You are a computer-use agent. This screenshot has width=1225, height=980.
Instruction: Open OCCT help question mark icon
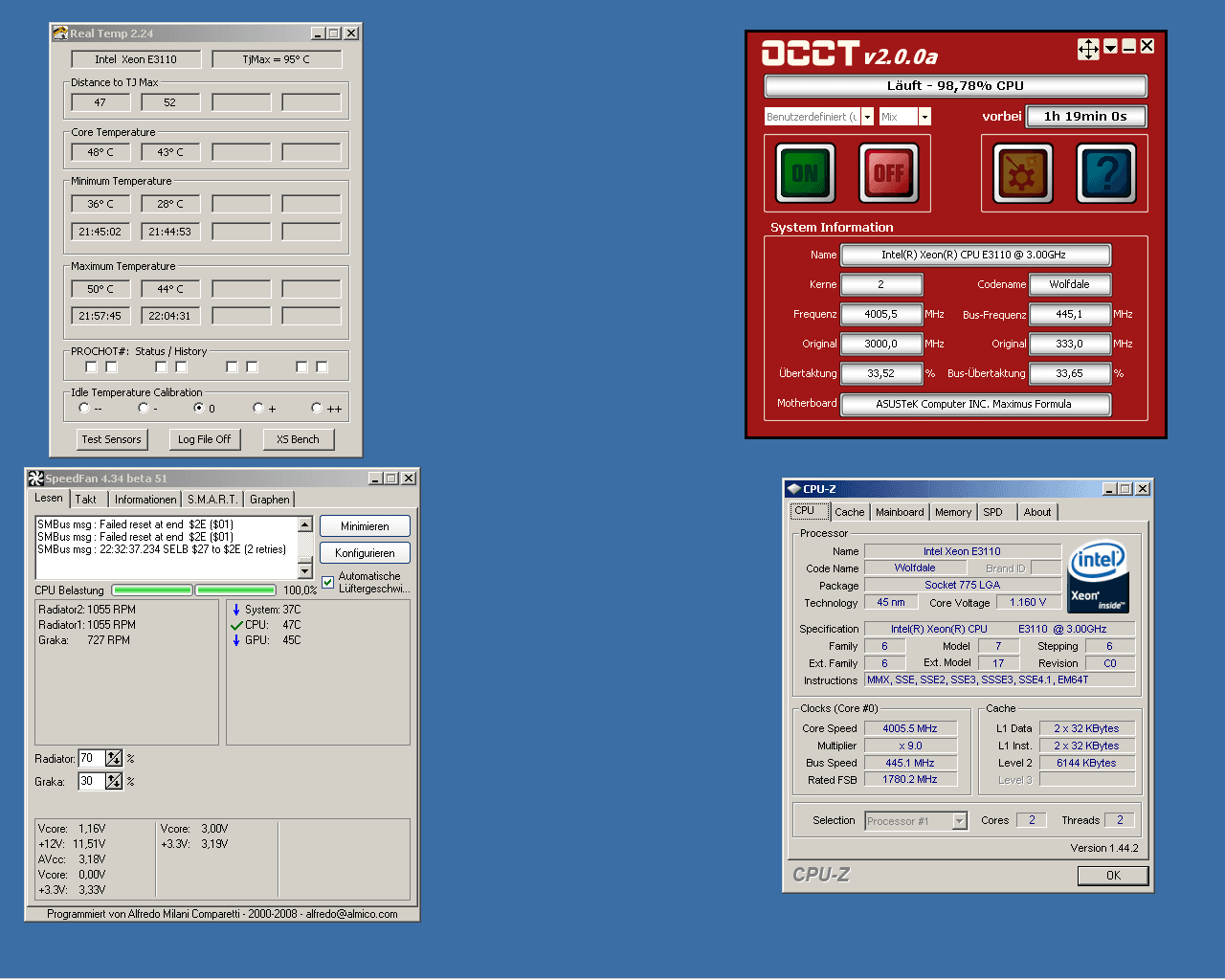tap(1106, 173)
